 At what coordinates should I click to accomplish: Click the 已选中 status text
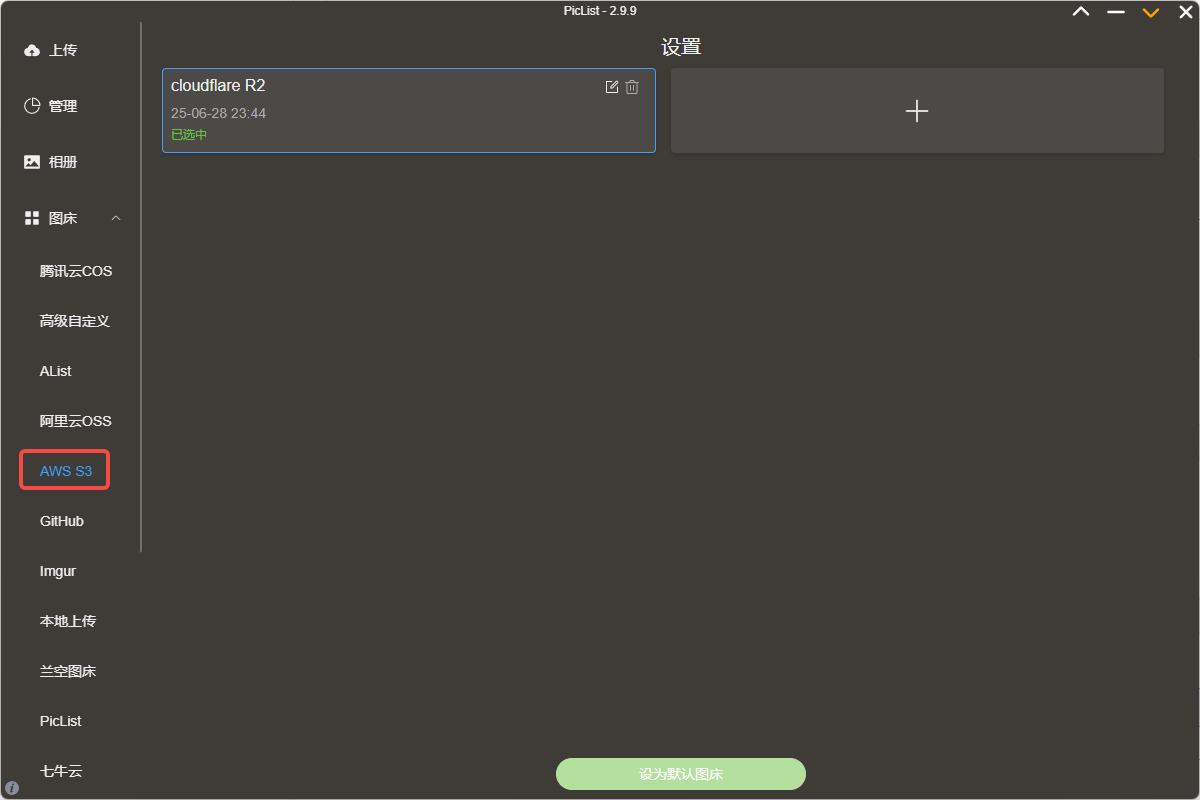189,135
